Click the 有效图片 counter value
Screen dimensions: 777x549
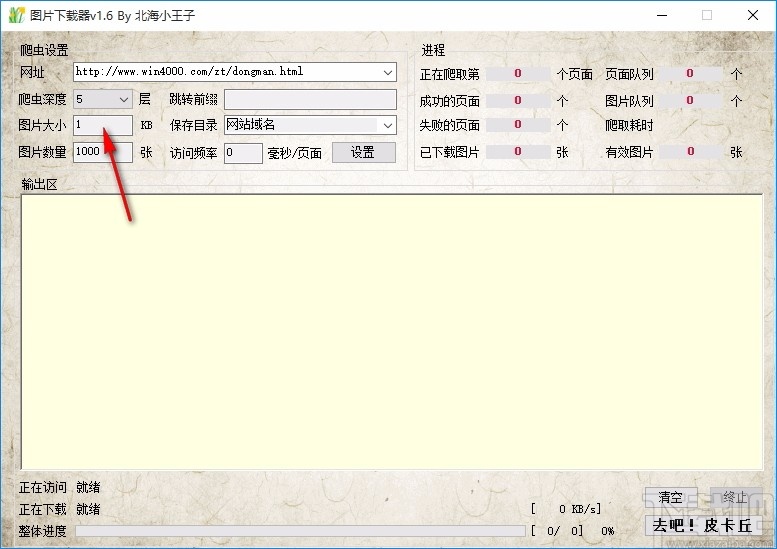[x=690, y=152]
